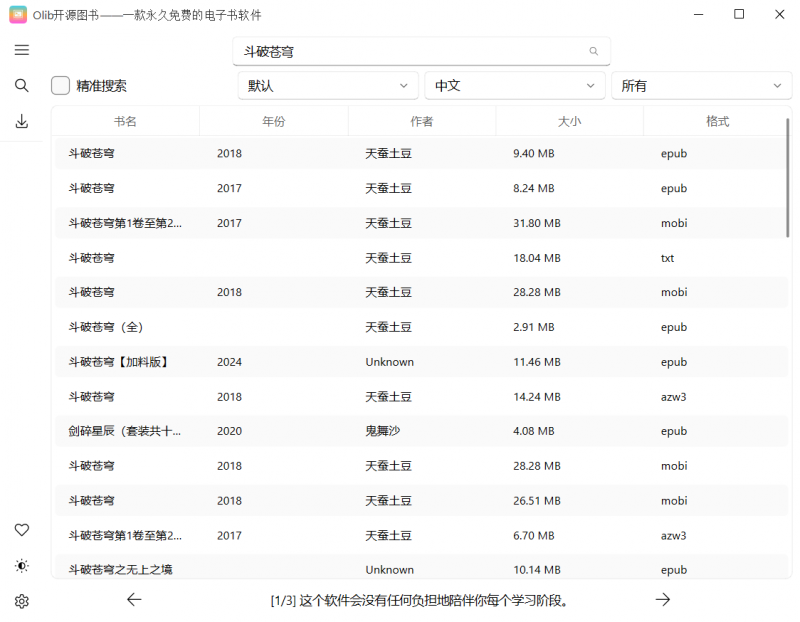
Task: Sort results by the 大小 column
Action: [569, 120]
